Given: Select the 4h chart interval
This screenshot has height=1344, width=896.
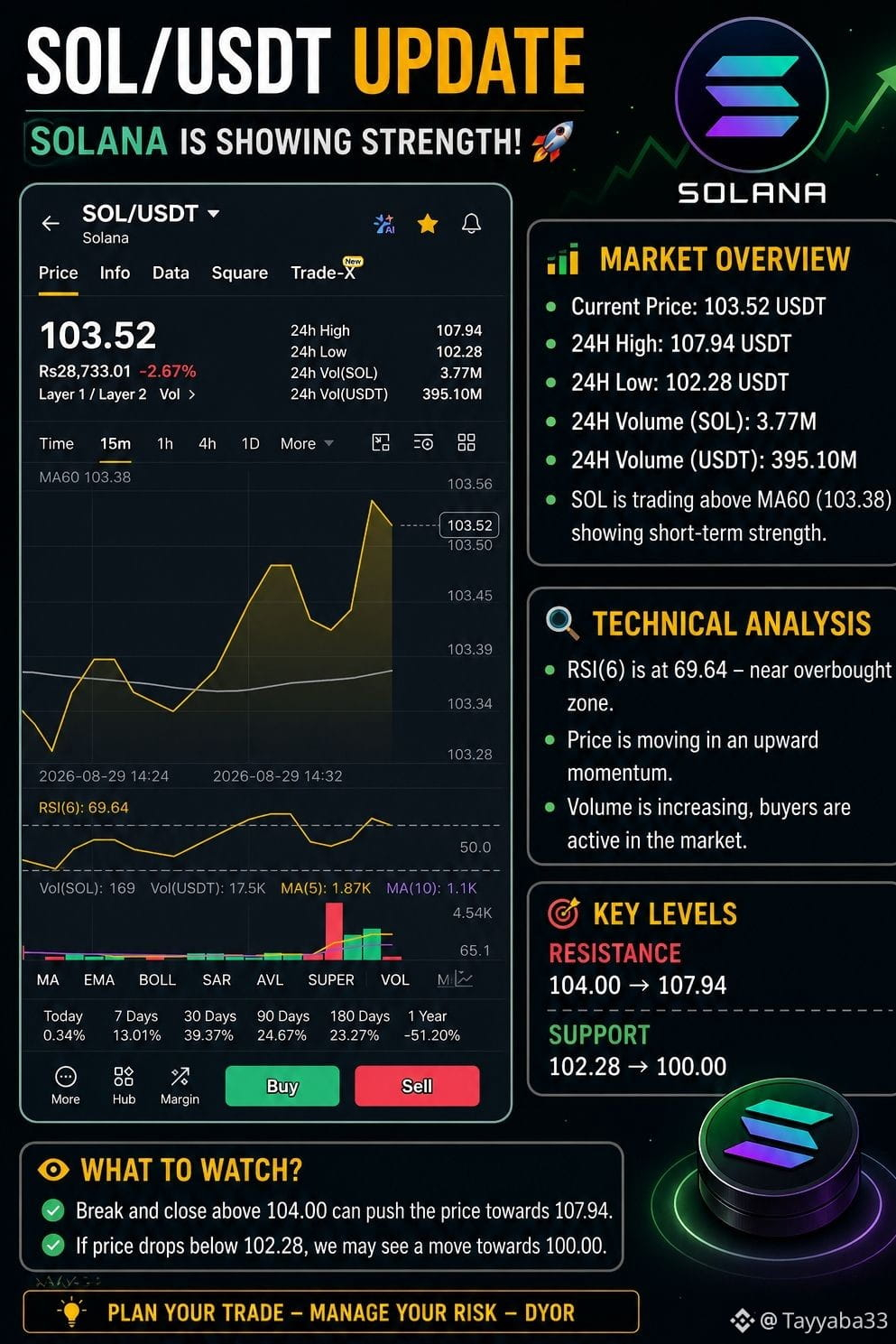Looking at the screenshot, I should pos(208,443).
